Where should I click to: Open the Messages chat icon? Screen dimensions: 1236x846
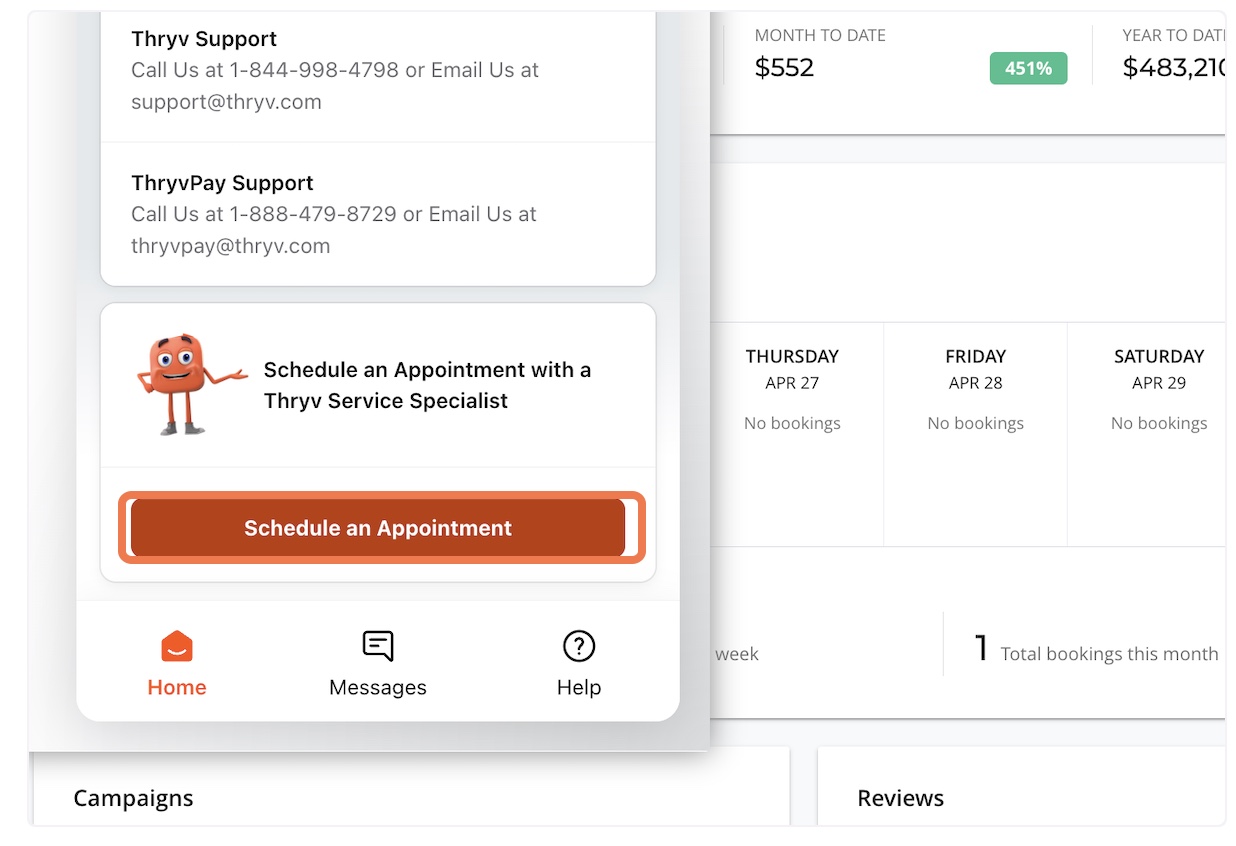378,646
